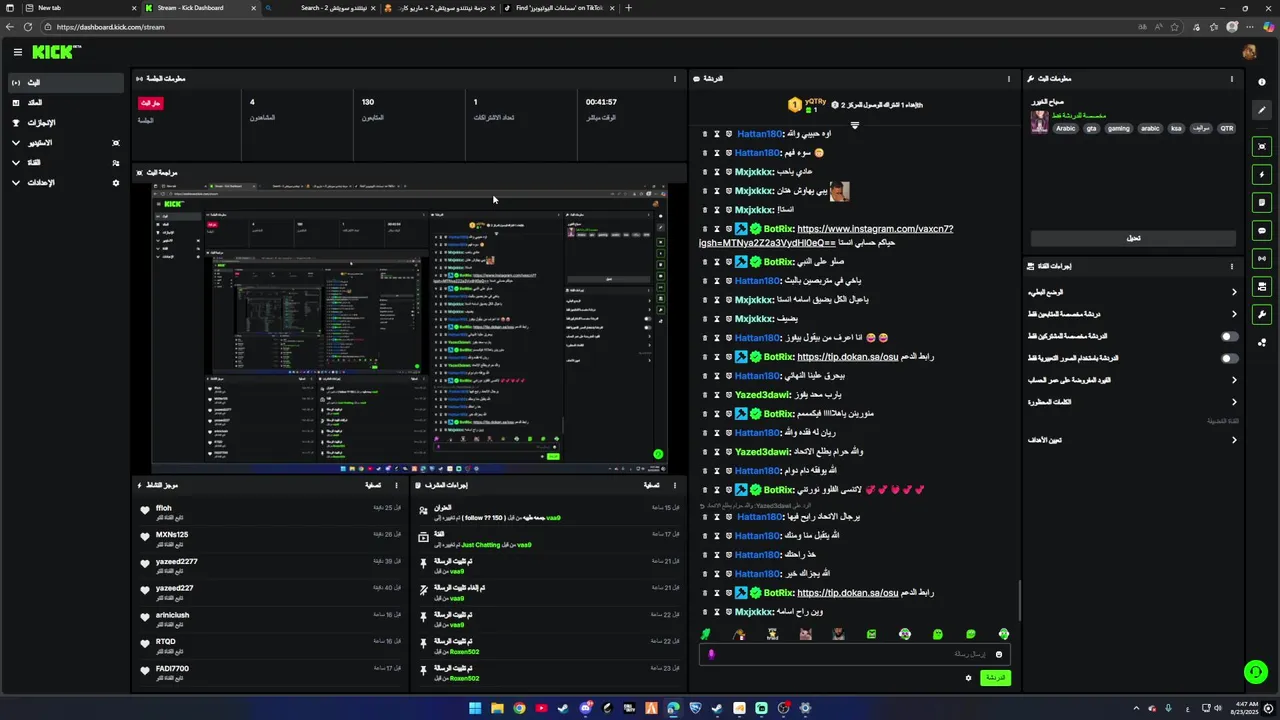Click the wide edit button under stream info
This screenshot has height=720, width=1280.
[x=1133, y=238]
